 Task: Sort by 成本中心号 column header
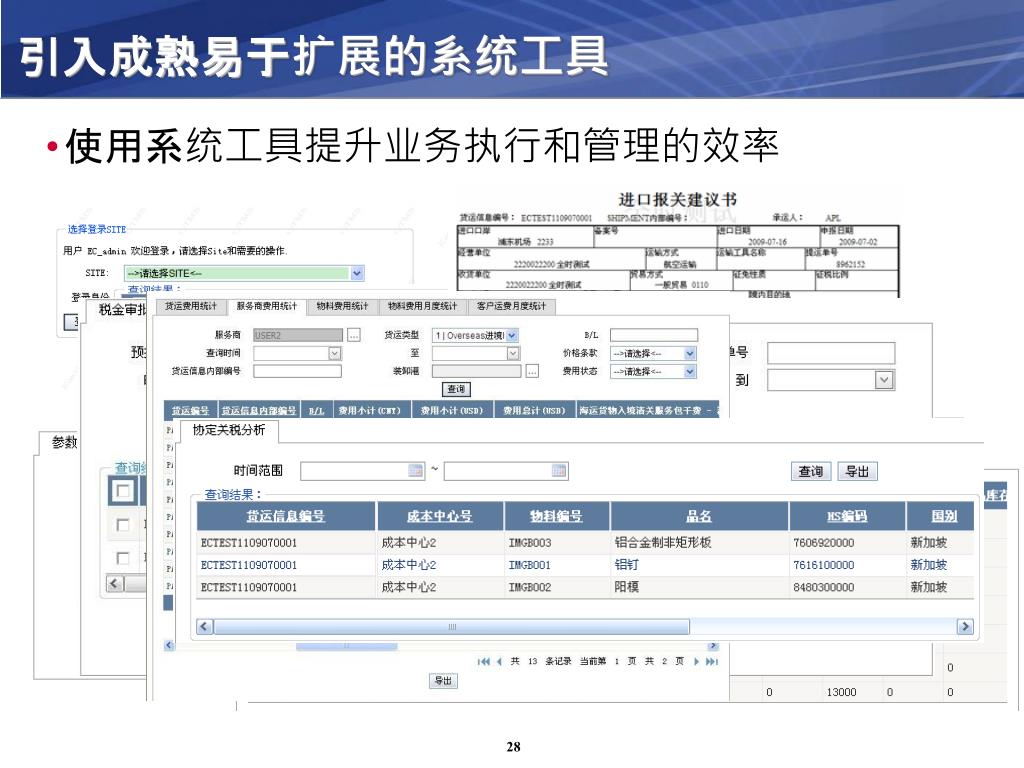440,516
